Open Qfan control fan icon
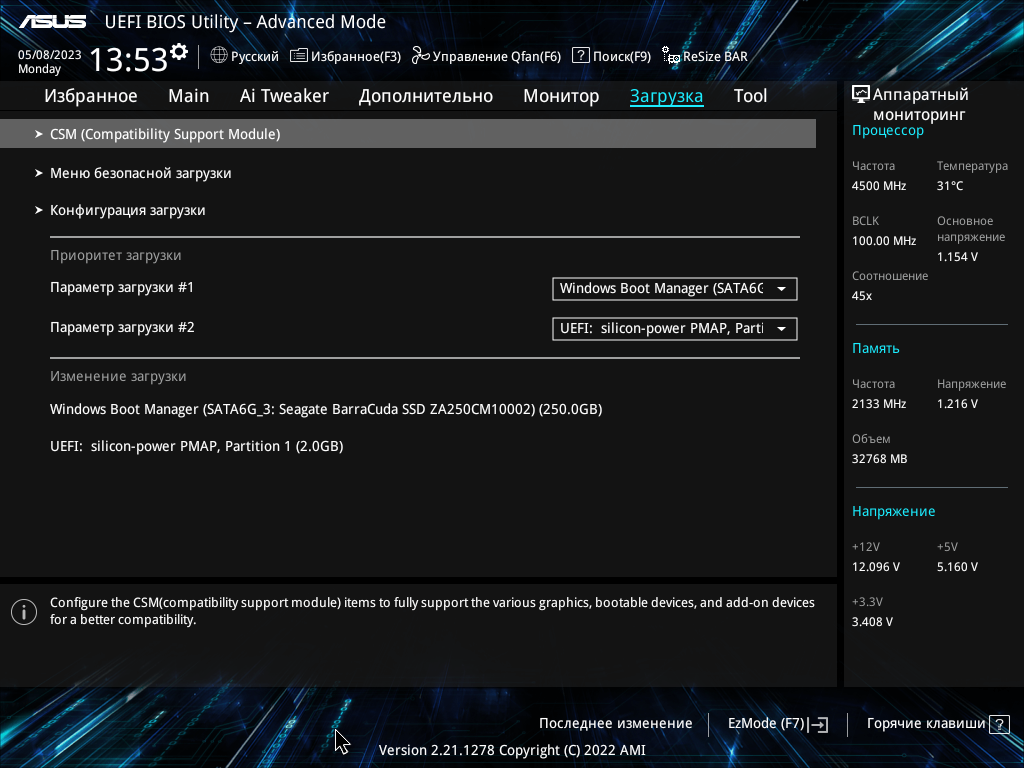 pos(421,56)
